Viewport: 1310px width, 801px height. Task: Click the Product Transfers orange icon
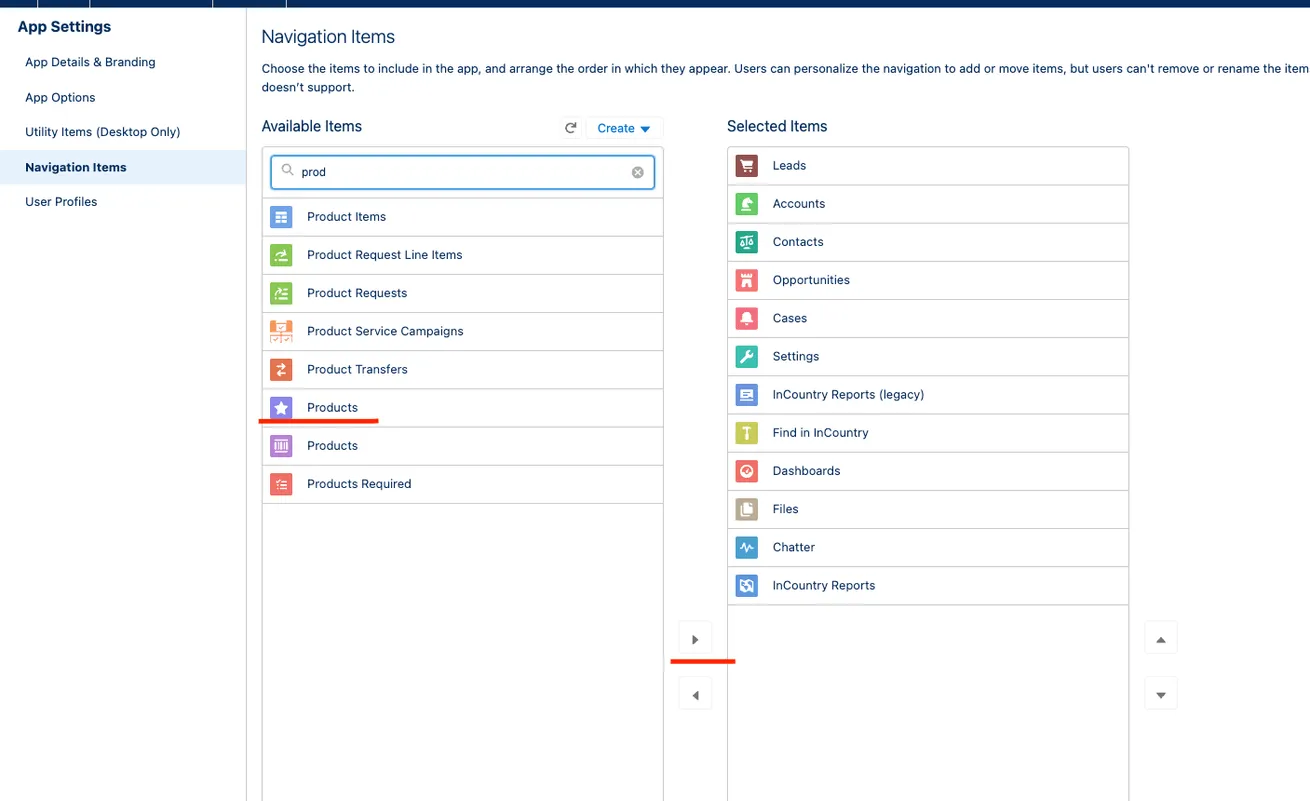click(281, 370)
